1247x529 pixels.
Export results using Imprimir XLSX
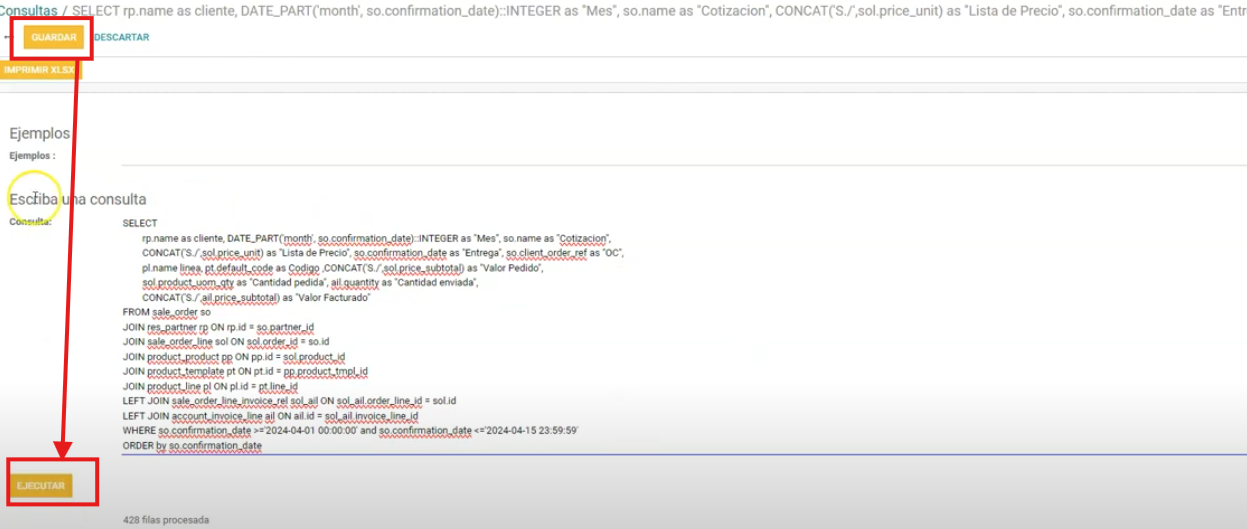[39, 70]
